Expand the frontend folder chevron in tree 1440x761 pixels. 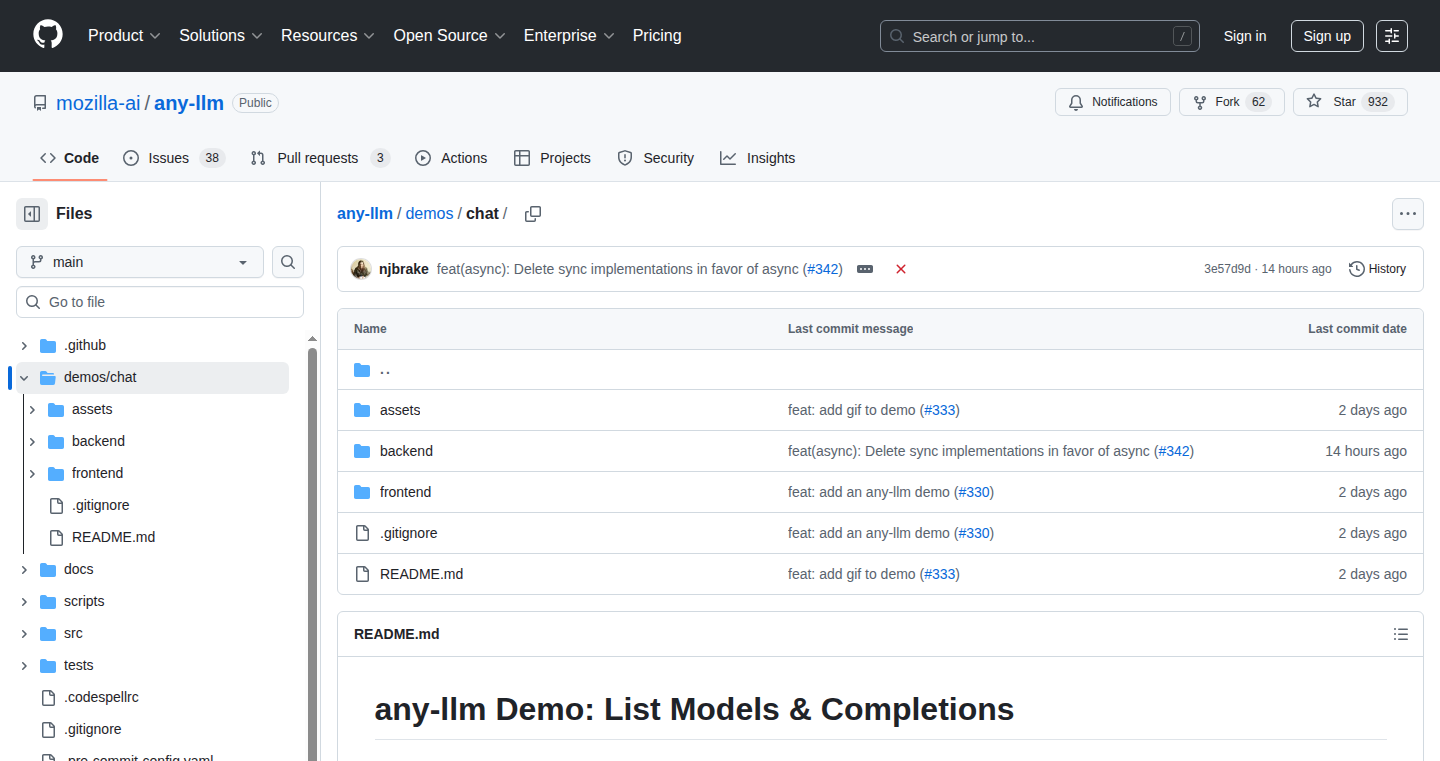tap(32, 473)
